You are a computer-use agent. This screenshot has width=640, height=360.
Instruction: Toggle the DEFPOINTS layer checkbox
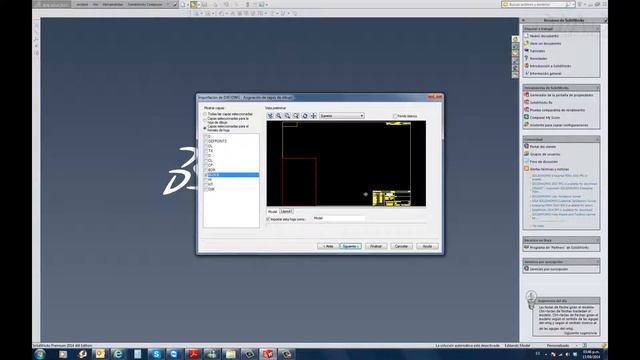(206, 141)
